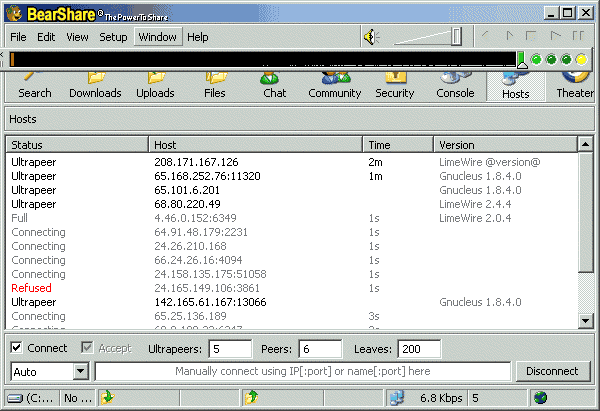Open the Search page
This screenshot has height=411, width=600.
[34, 86]
